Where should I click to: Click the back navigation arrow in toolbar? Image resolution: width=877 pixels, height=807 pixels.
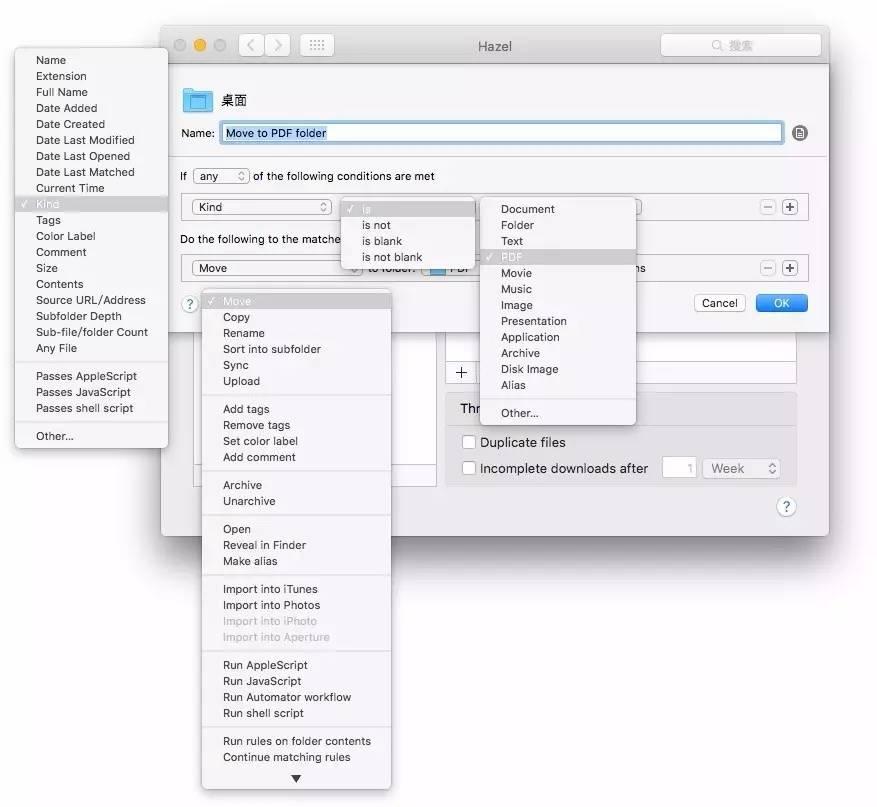tap(252, 45)
